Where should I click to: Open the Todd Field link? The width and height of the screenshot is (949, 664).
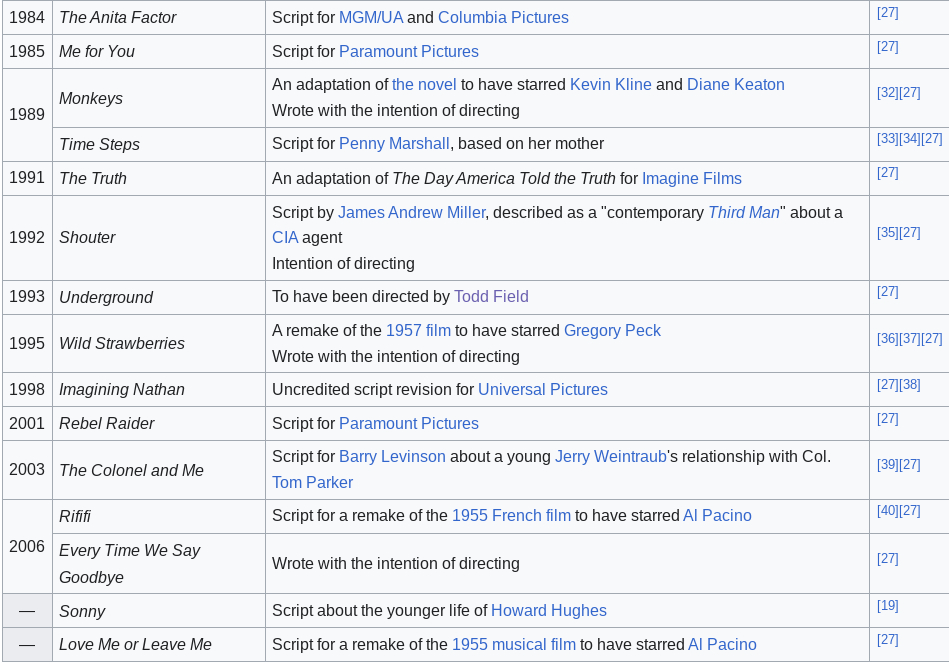click(x=491, y=297)
